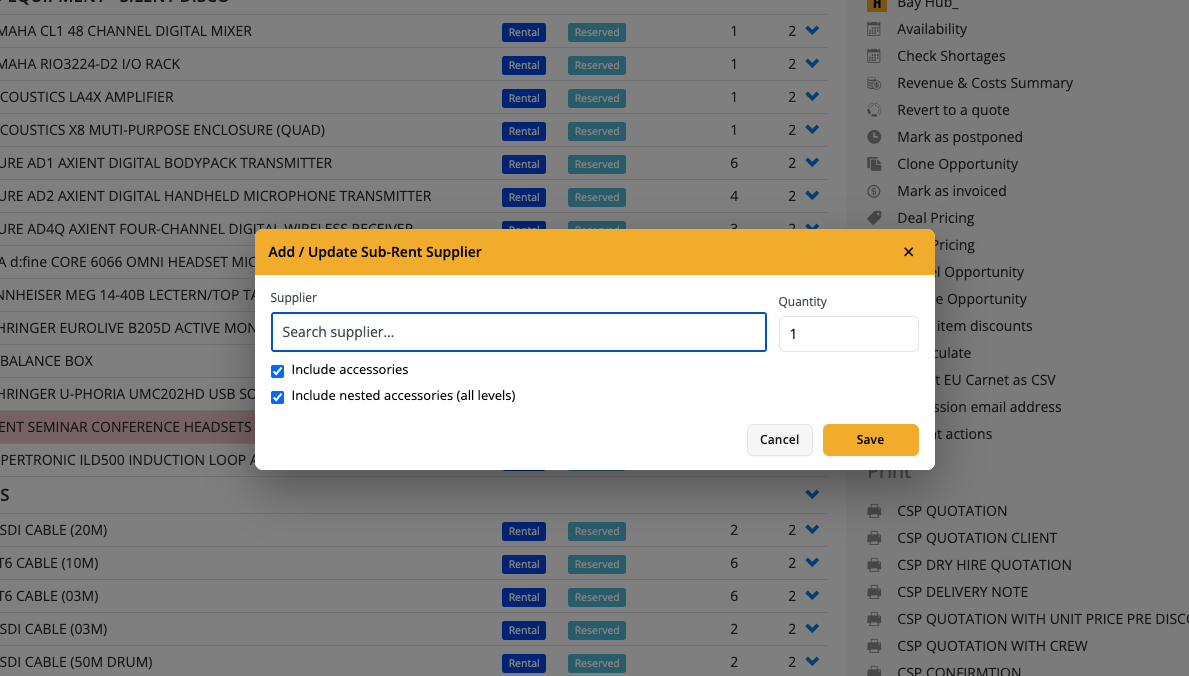Open CSP DRY HIRE QUOTATION document
Screen dimensions: 1189x676
tap(984, 565)
